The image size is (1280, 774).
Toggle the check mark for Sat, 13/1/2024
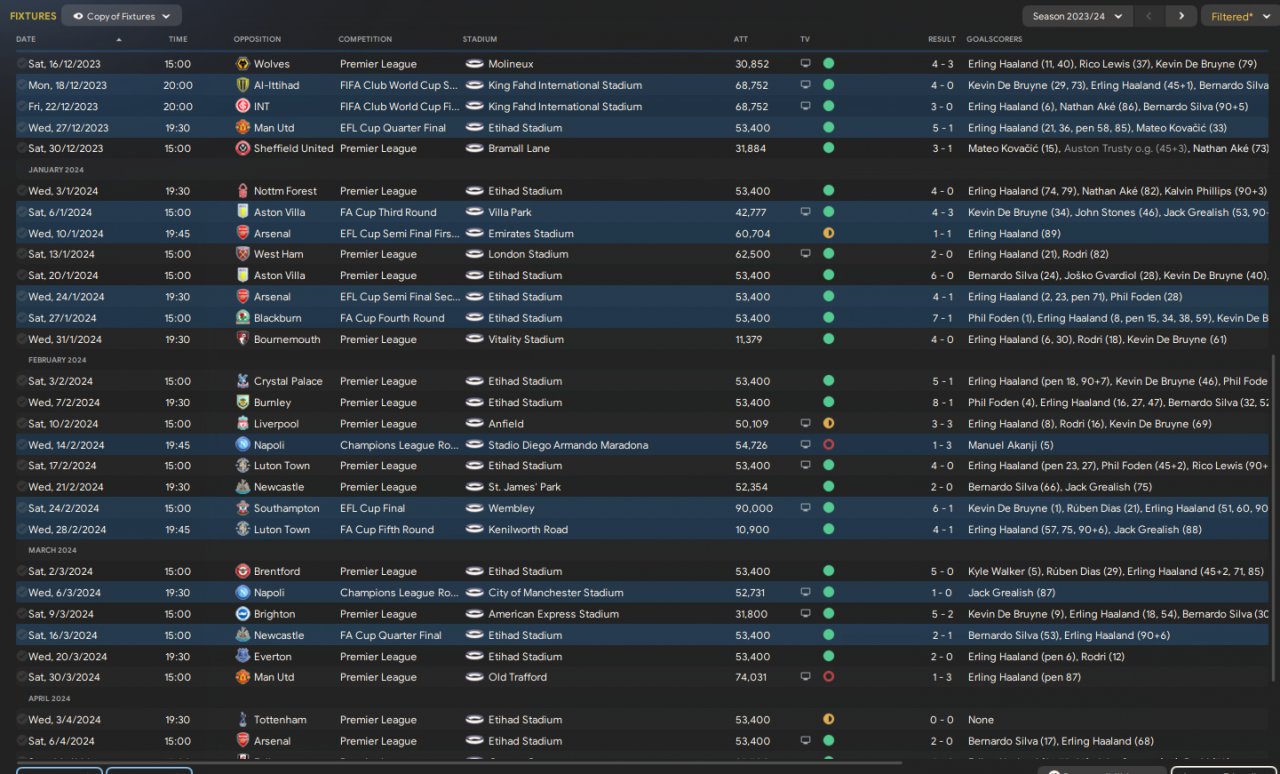[x=22, y=254]
